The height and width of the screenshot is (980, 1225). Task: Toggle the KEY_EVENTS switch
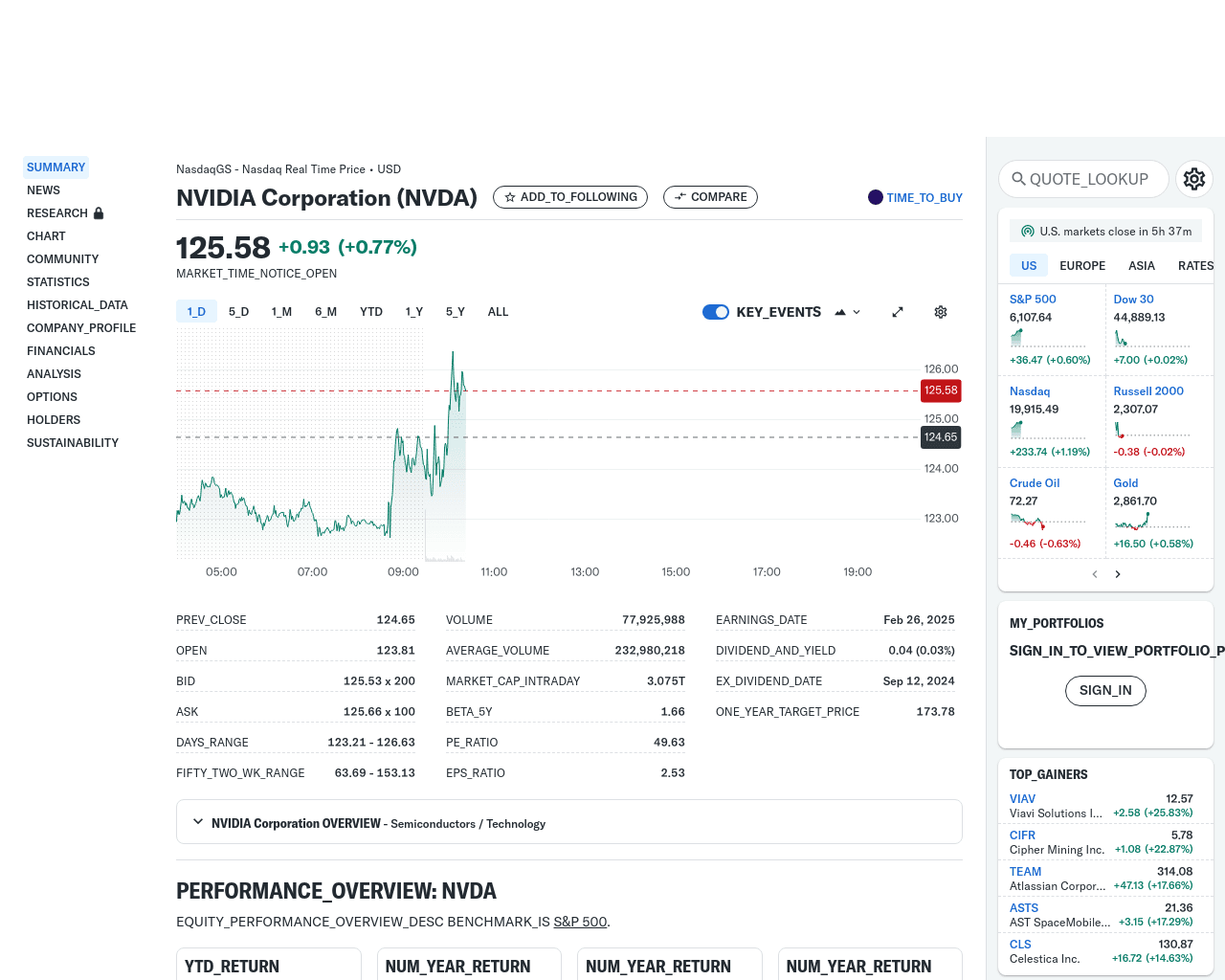click(716, 312)
